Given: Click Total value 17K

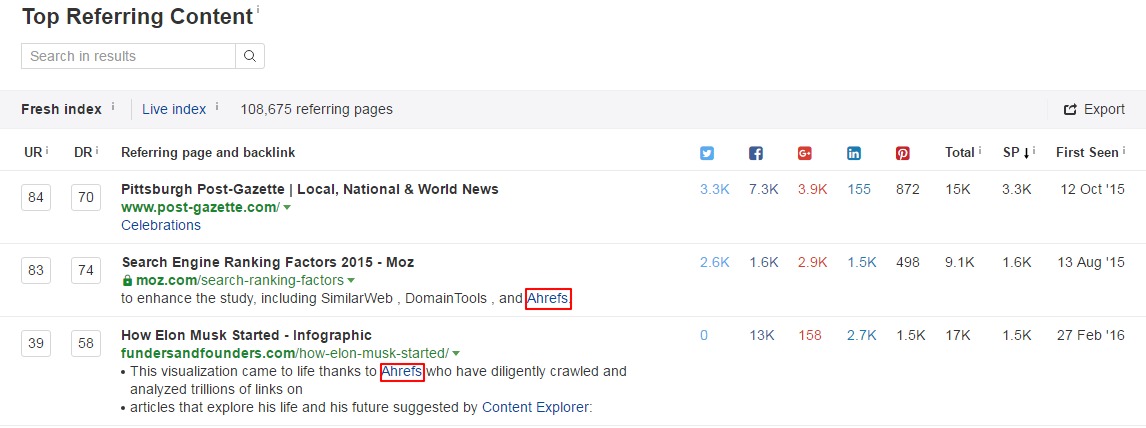Looking at the screenshot, I should click(957, 335).
